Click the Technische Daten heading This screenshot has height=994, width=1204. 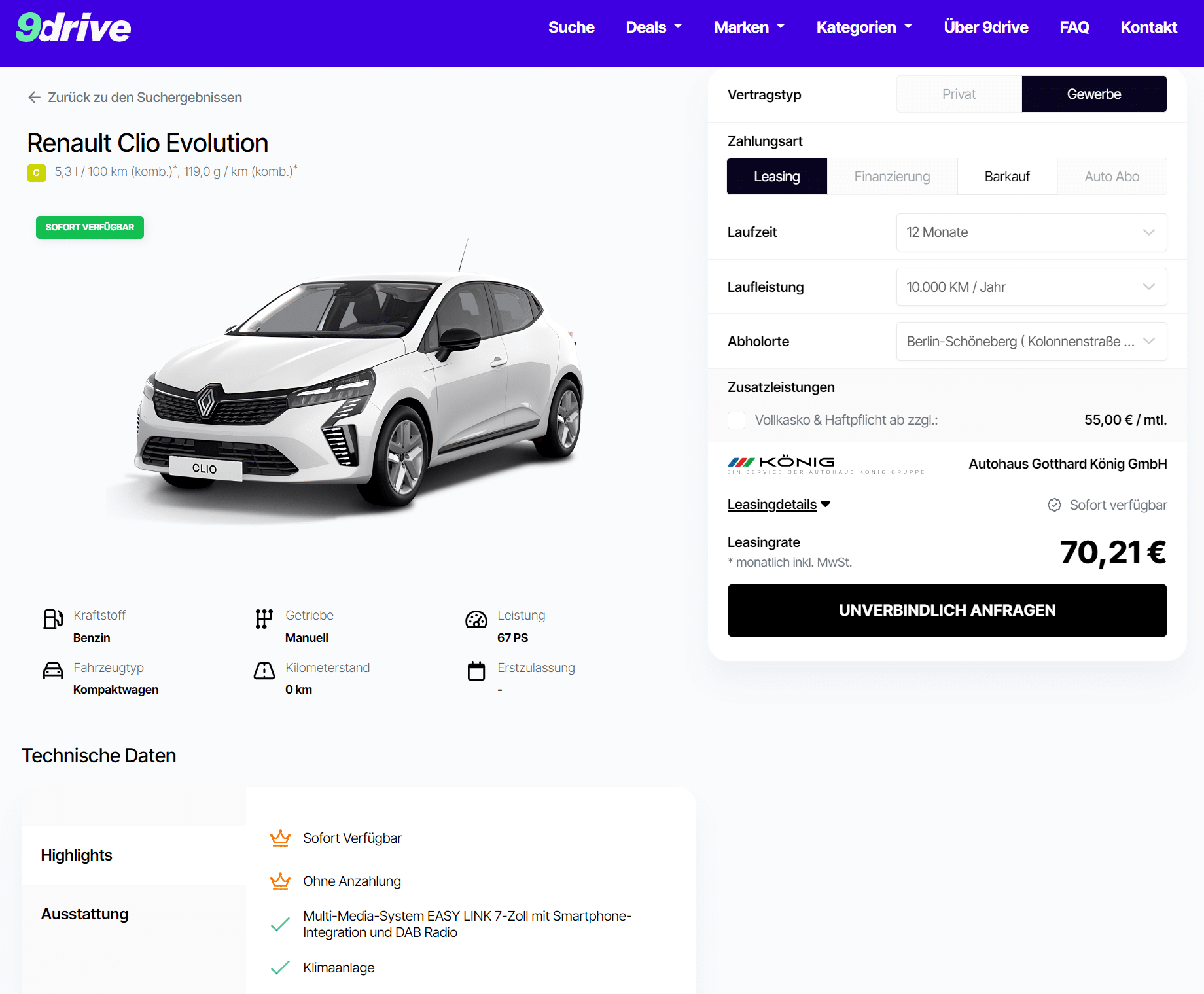pos(99,756)
